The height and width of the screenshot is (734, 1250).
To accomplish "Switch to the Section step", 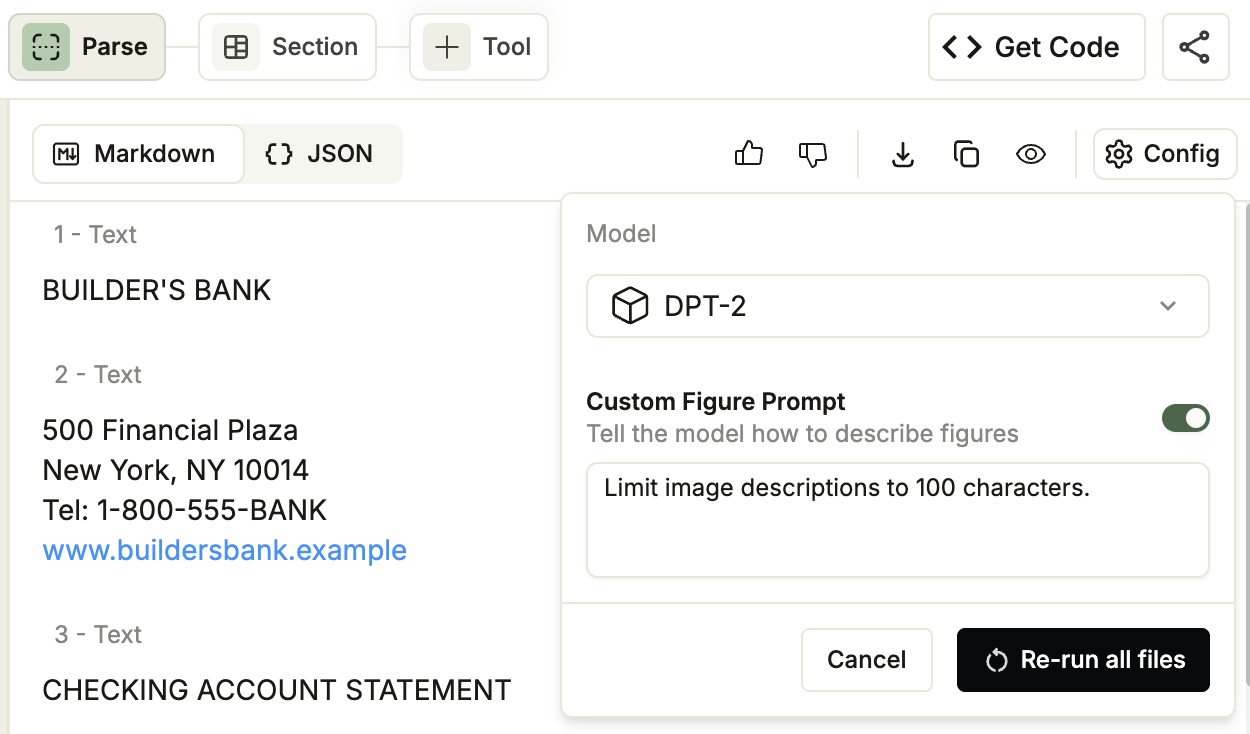I will [288, 47].
